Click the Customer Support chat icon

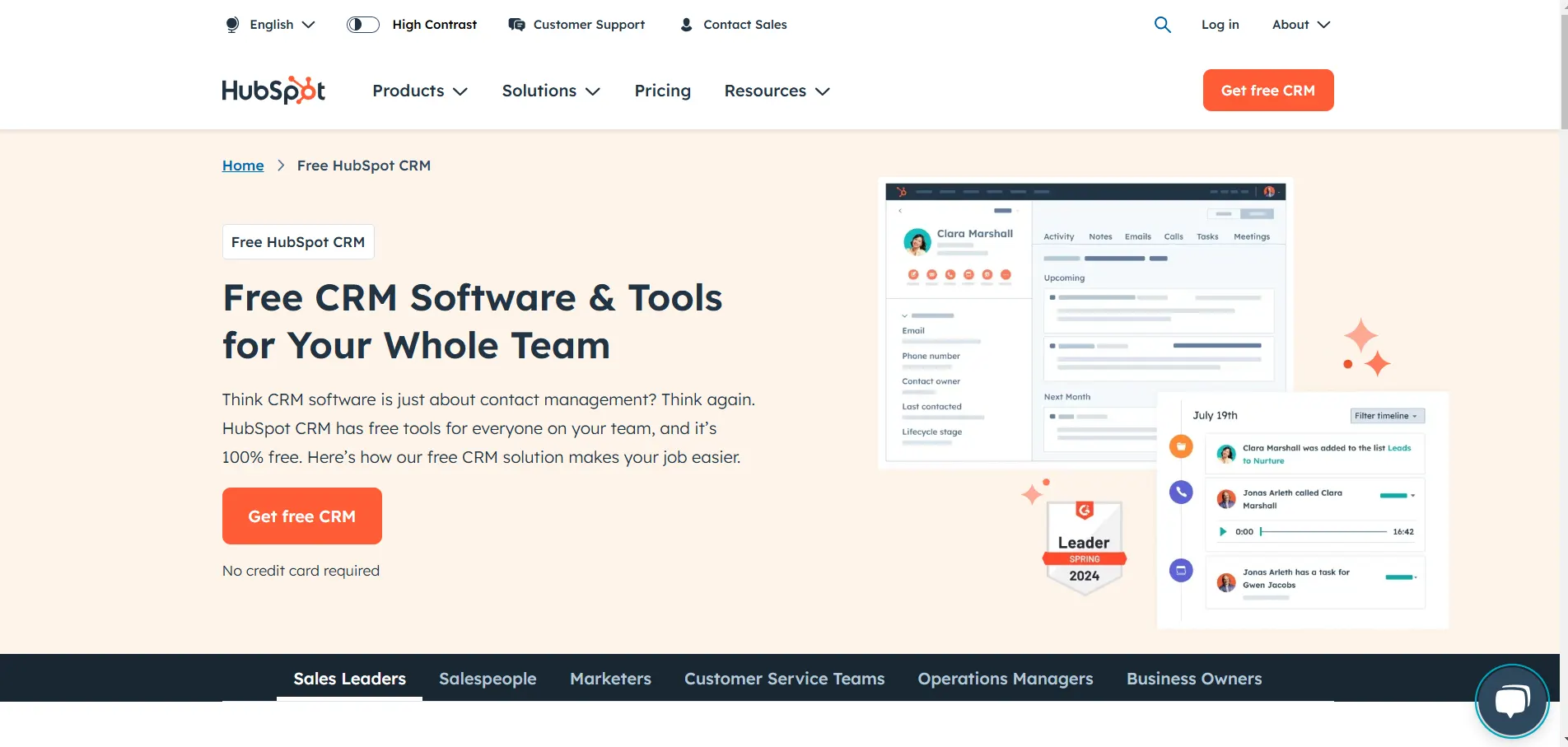click(x=516, y=24)
